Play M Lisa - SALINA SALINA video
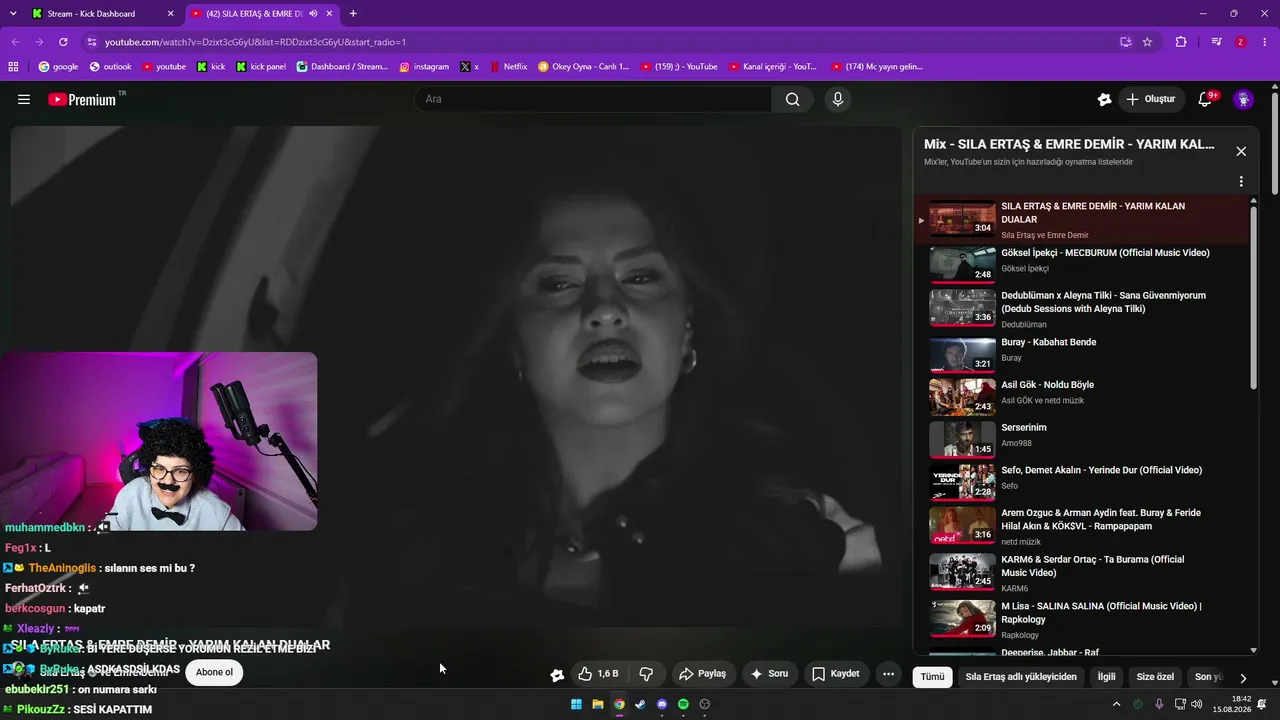The width and height of the screenshot is (1280, 720). pyautogui.click(x=1082, y=619)
